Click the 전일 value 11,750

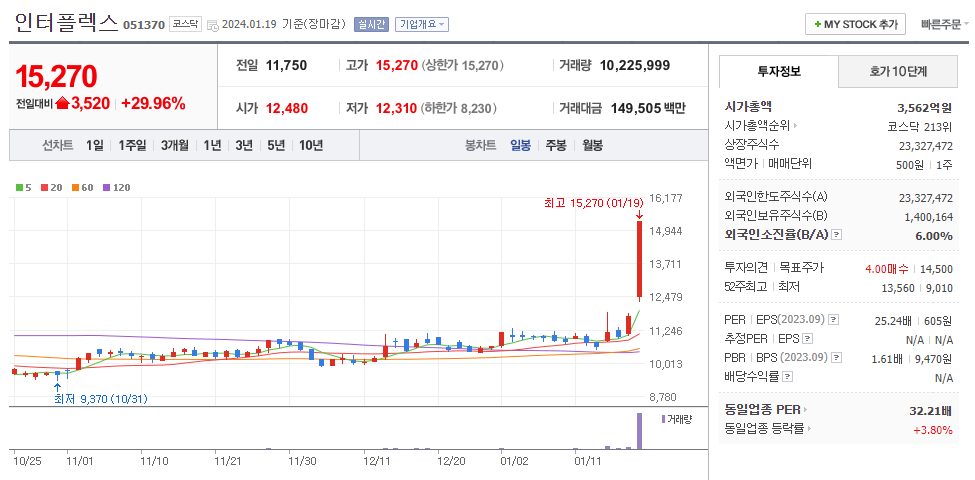click(x=287, y=65)
